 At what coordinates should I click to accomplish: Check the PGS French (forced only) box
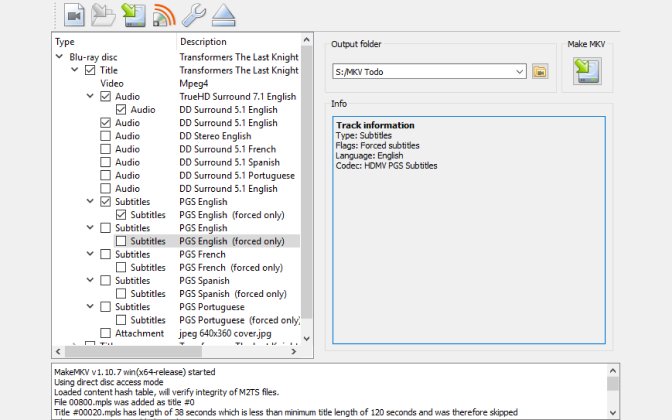point(121,267)
